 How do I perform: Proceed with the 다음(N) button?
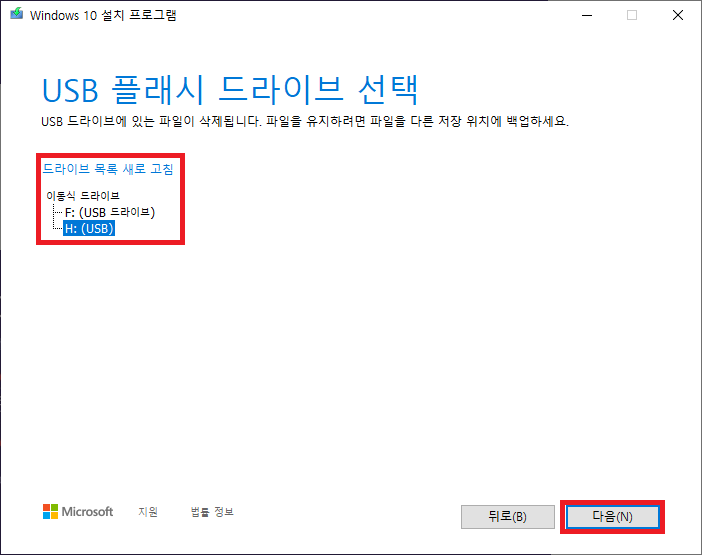click(612, 517)
